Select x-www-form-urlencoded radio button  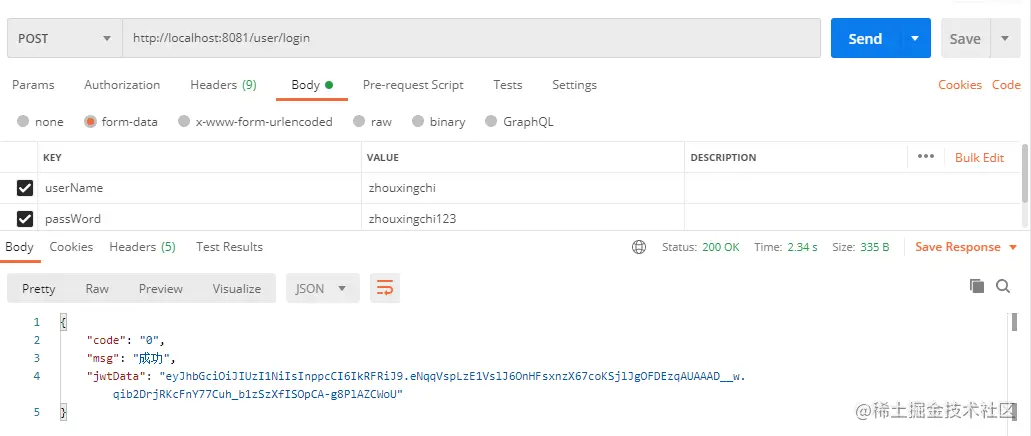(x=184, y=122)
